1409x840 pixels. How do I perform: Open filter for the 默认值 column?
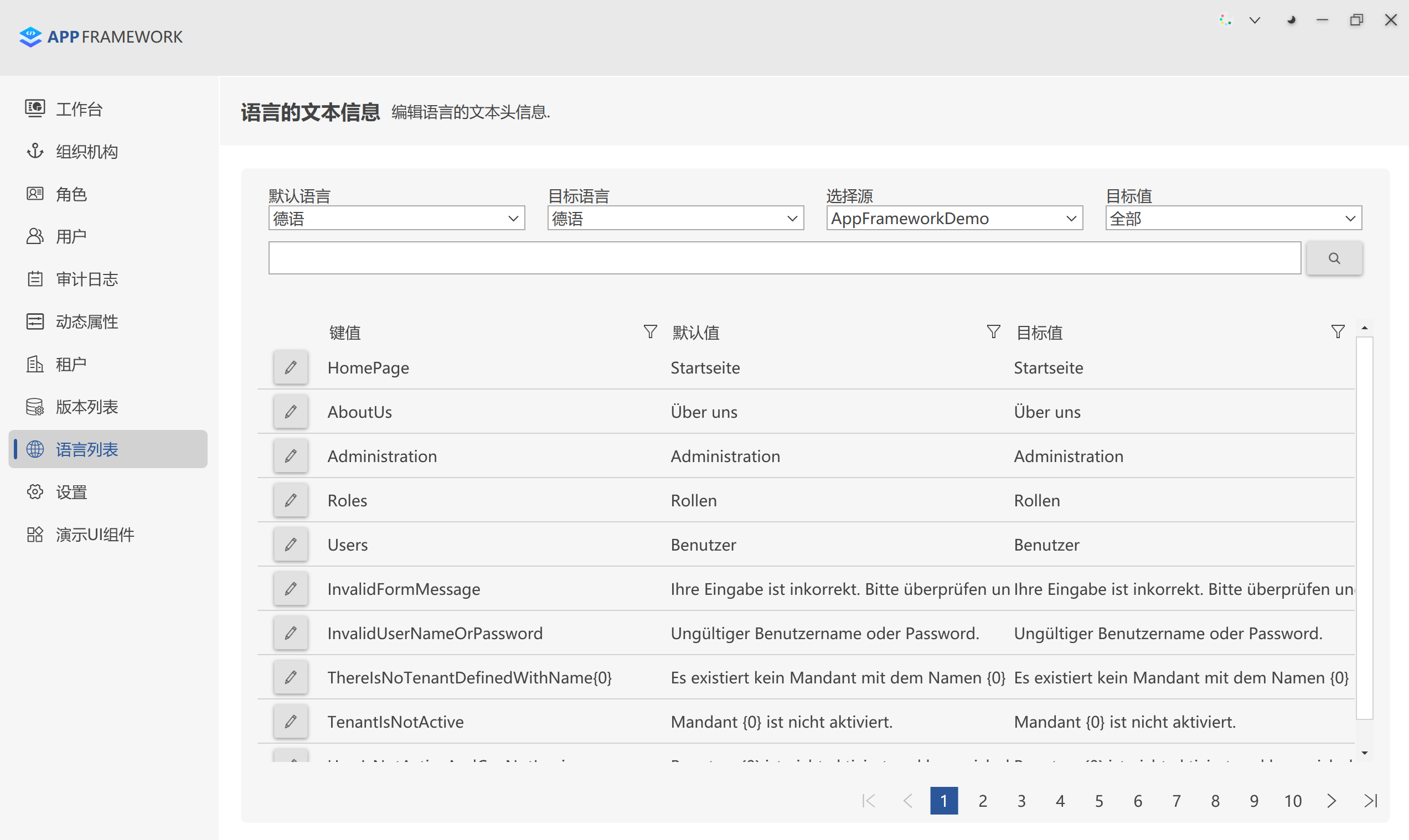pos(993,331)
